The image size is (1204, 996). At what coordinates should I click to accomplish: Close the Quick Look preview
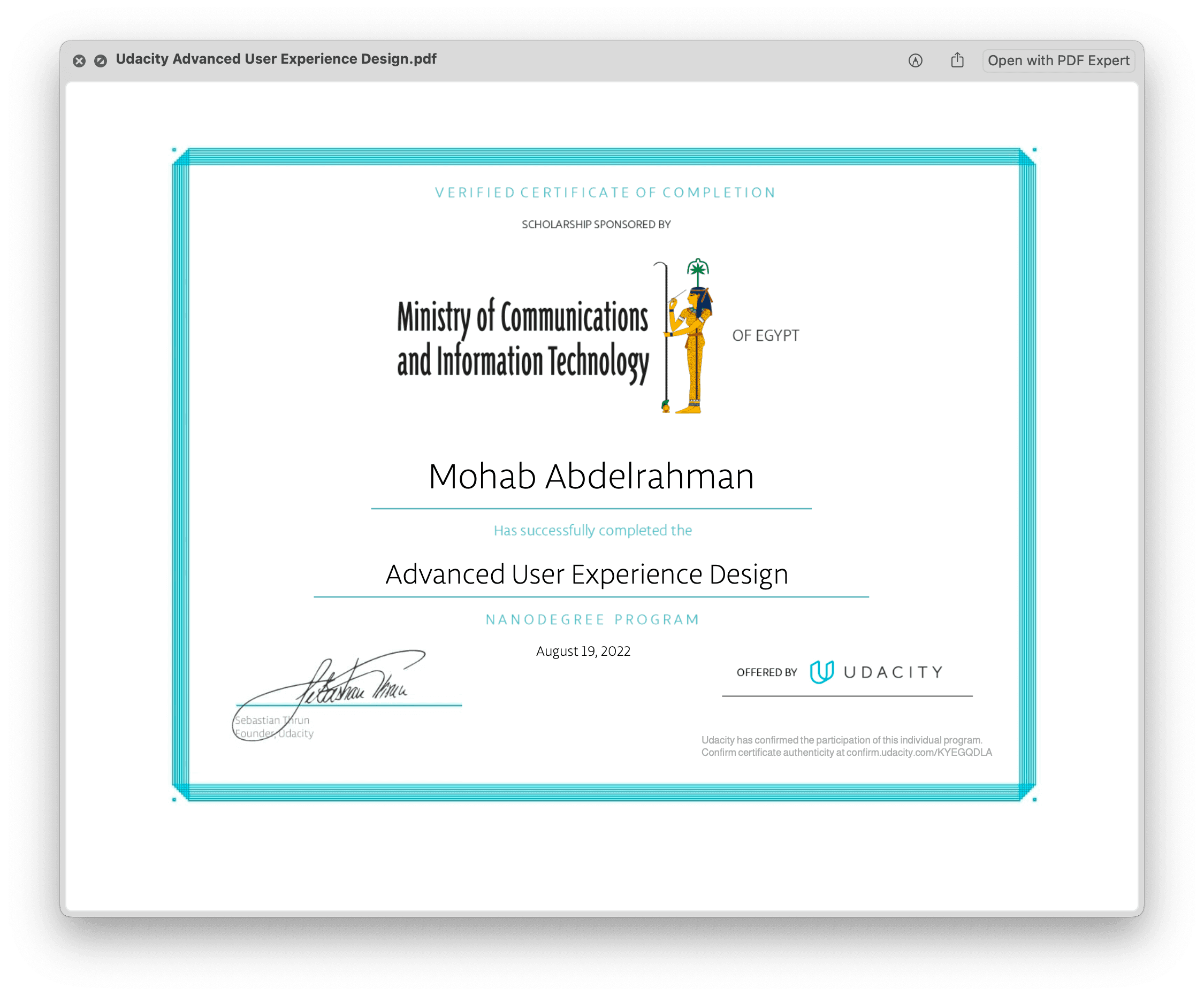click(x=79, y=61)
